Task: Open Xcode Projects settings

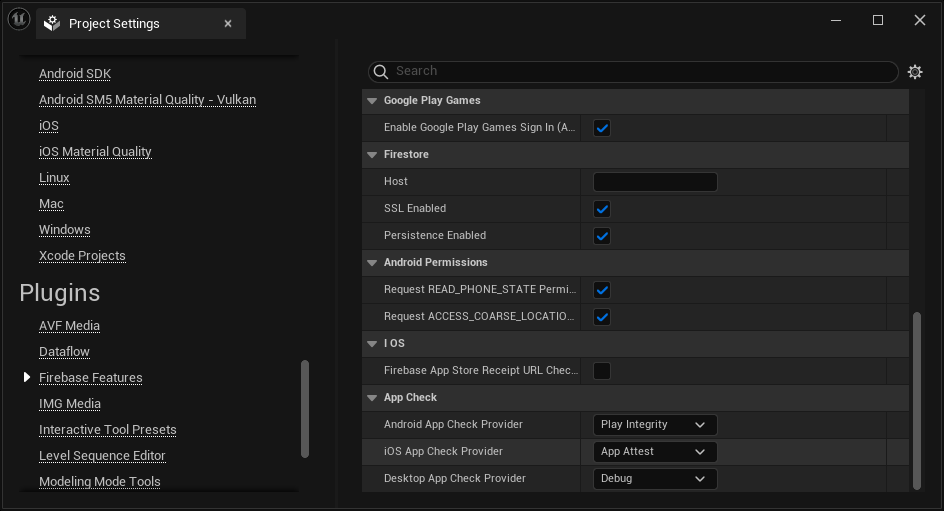Action: click(x=82, y=255)
